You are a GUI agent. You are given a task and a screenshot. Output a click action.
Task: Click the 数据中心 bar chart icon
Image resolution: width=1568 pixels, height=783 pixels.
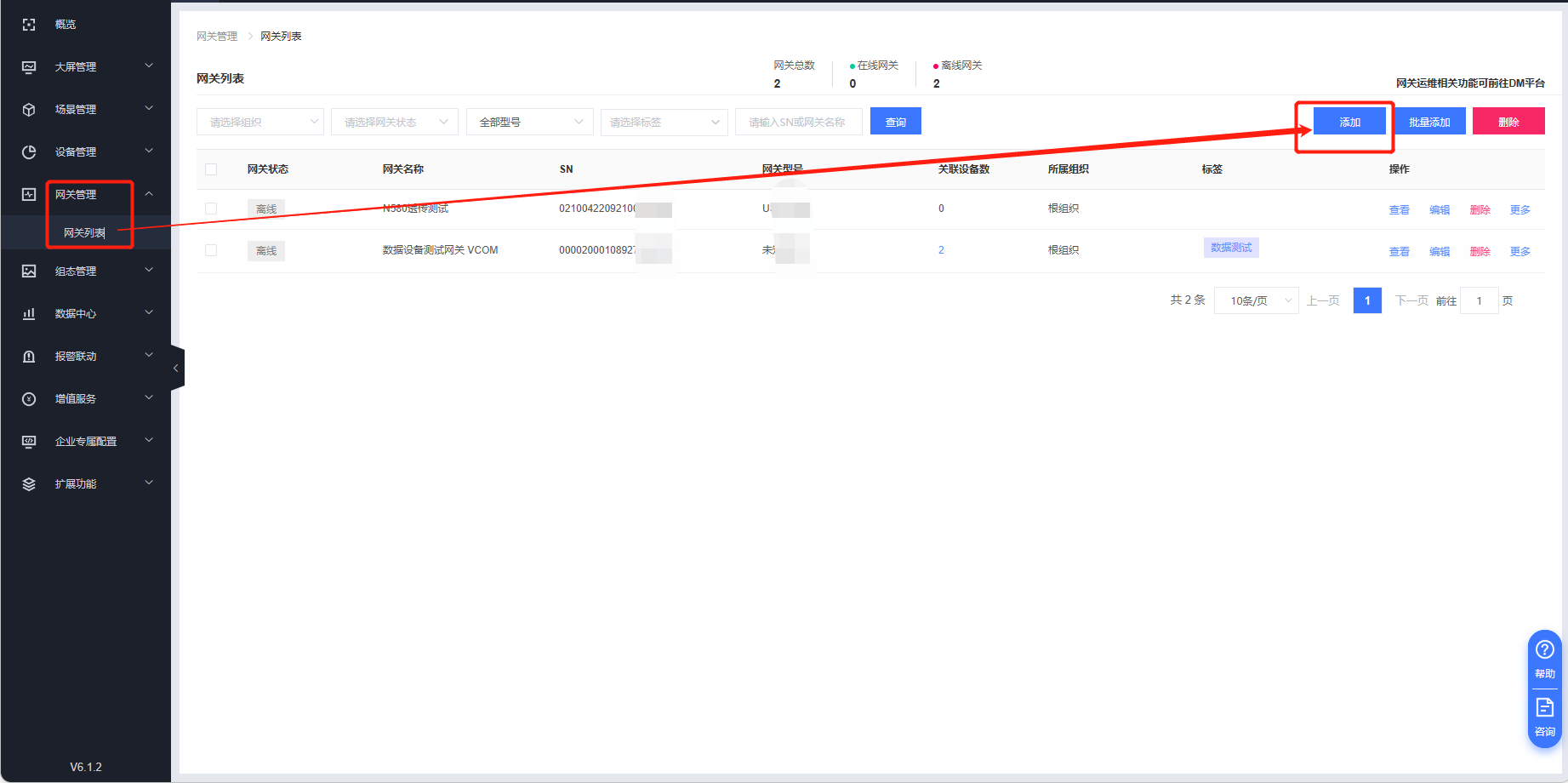(29, 314)
